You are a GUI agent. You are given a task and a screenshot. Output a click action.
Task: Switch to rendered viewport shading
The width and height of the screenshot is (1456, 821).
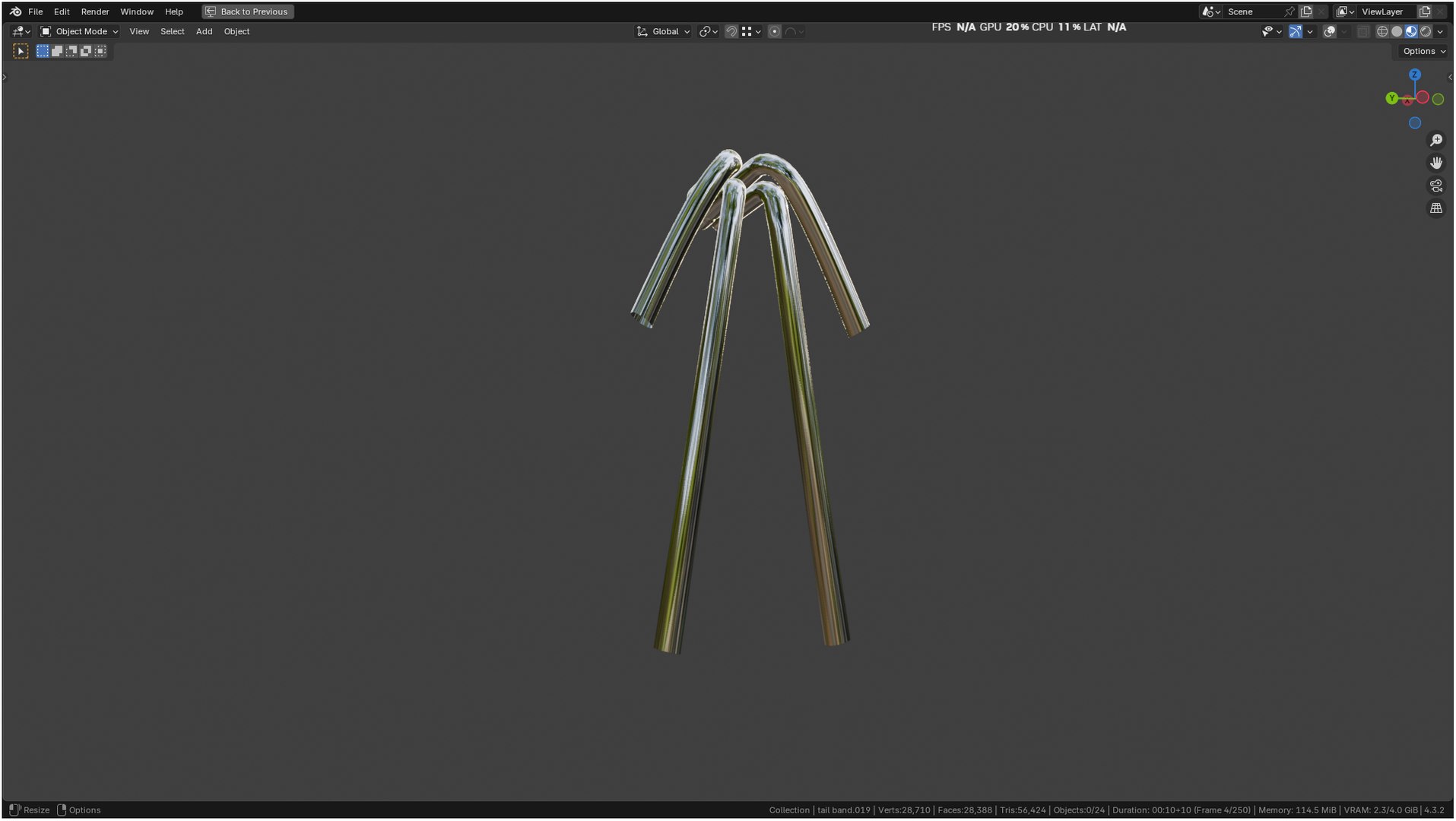(x=1426, y=31)
